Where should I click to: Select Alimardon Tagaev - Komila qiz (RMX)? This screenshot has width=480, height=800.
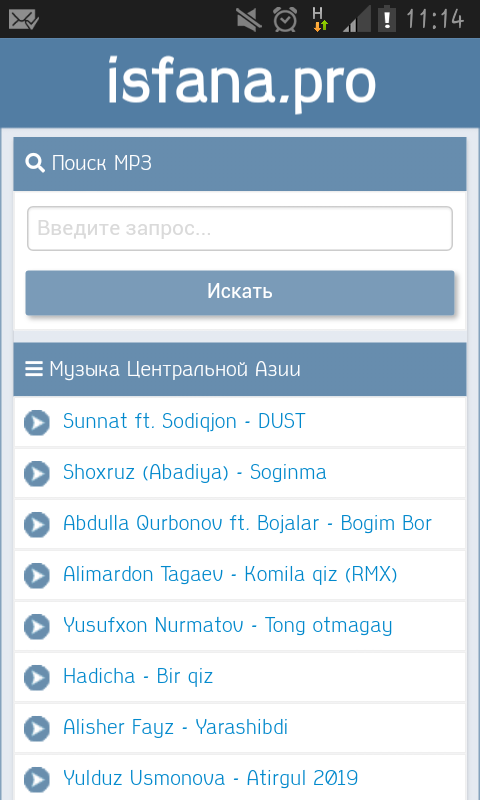coord(230,574)
